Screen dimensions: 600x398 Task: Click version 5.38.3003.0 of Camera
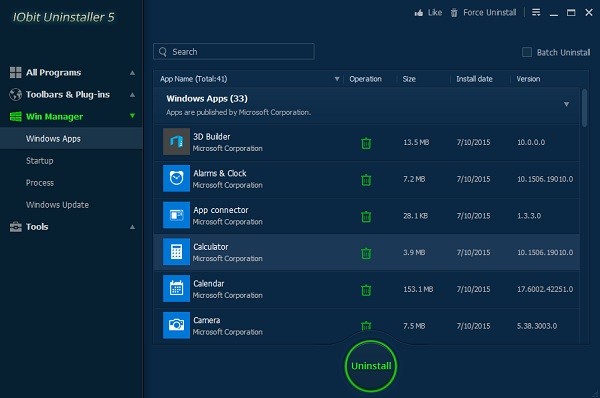tap(537, 326)
